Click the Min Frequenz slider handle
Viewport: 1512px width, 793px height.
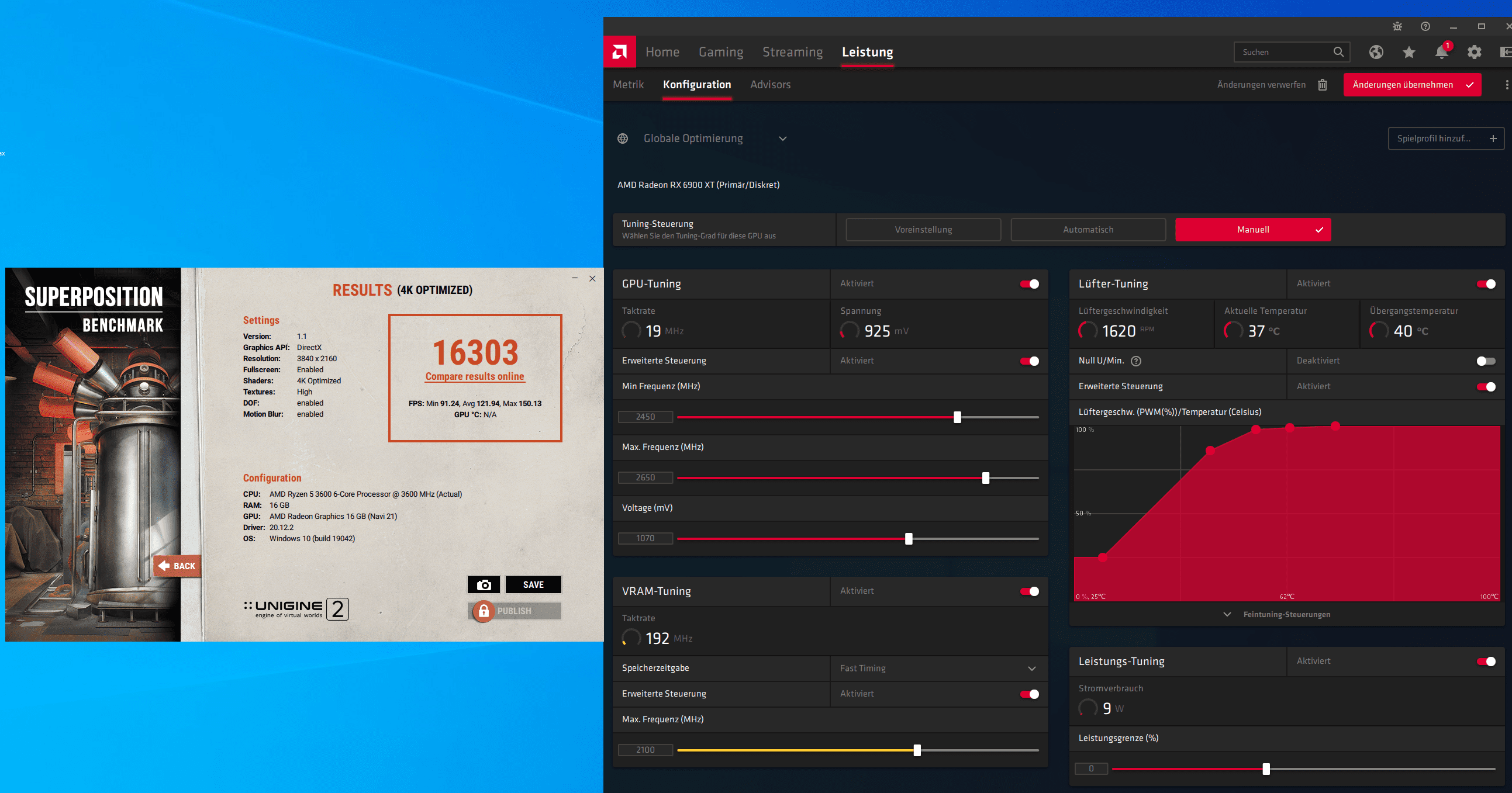(957, 417)
